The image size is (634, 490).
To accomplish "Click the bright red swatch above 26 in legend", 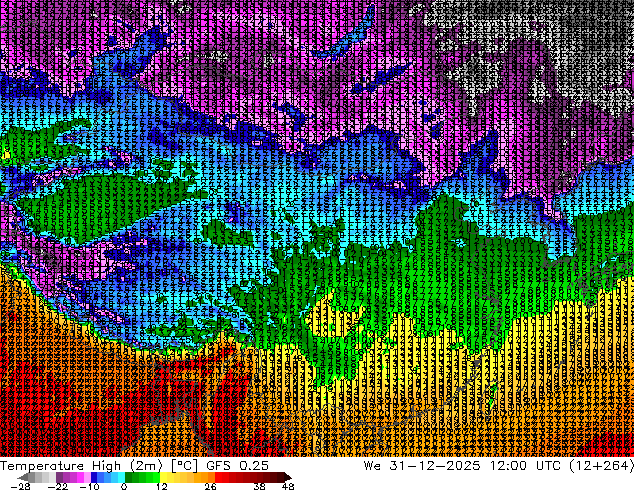I will point(218,477).
